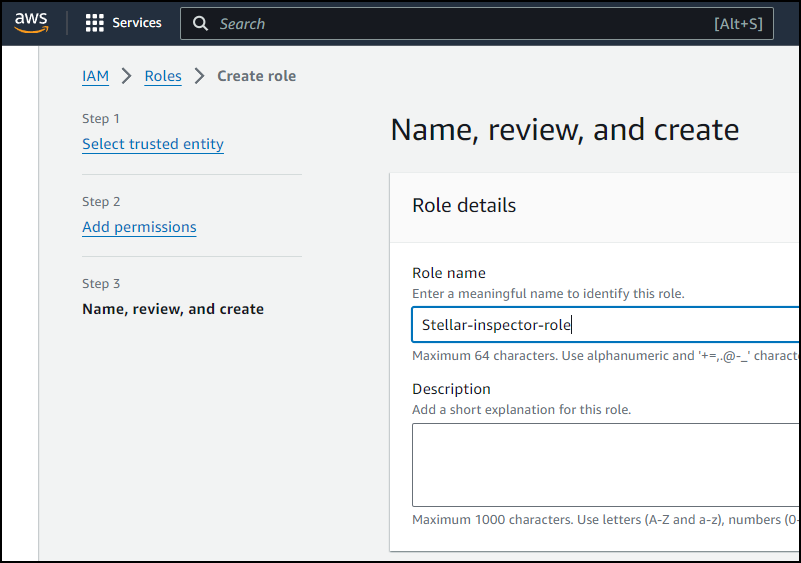Click the chevron between IAM and Roles
Viewport: 801px width, 563px height.
tap(127, 76)
